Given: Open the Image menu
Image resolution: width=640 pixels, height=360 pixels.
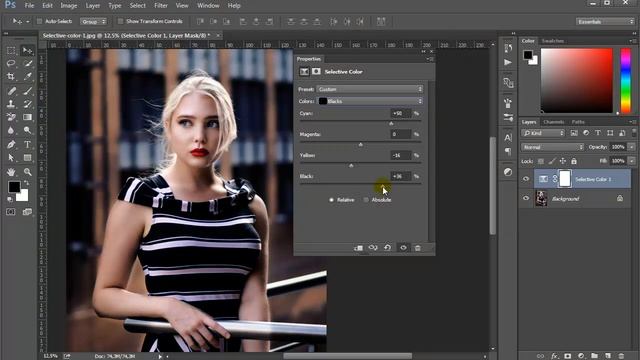Looking at the screenshot, I should point(69,6).
